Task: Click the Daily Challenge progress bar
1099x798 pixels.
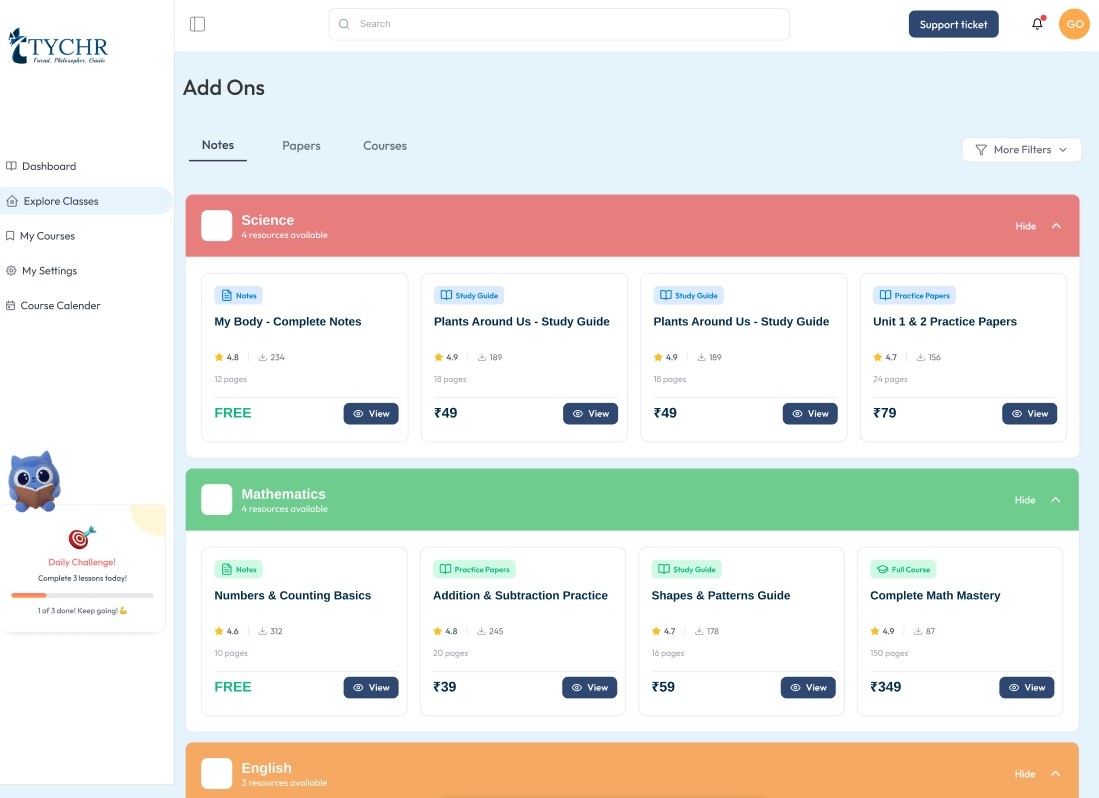Action: (x=82, y=595)
